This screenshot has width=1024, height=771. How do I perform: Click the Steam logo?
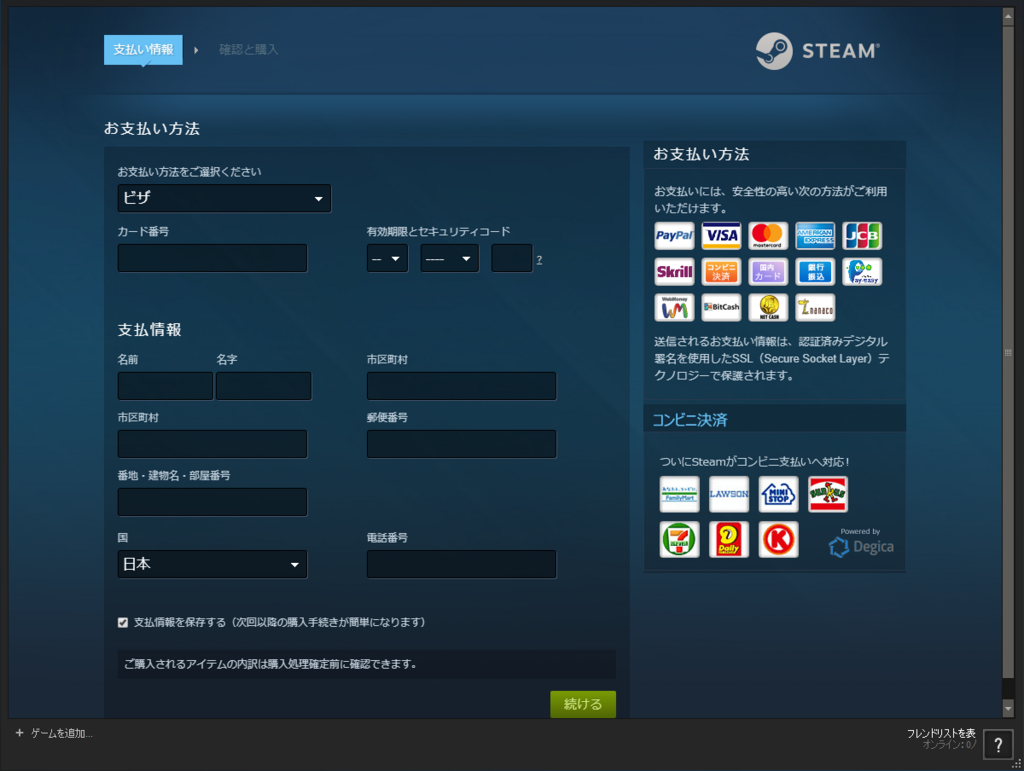point(817,51)
